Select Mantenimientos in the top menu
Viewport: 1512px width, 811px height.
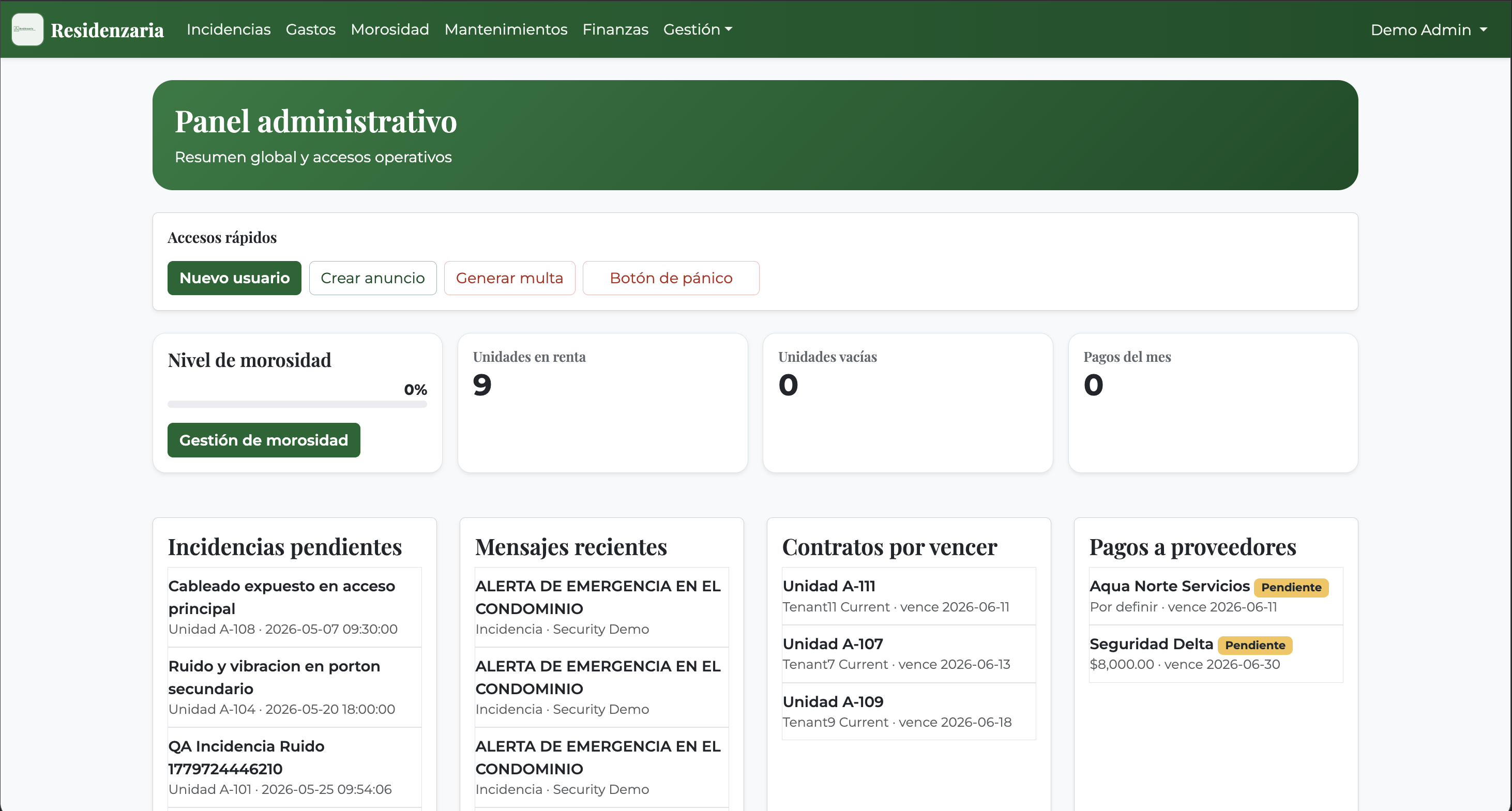point(505,29)
